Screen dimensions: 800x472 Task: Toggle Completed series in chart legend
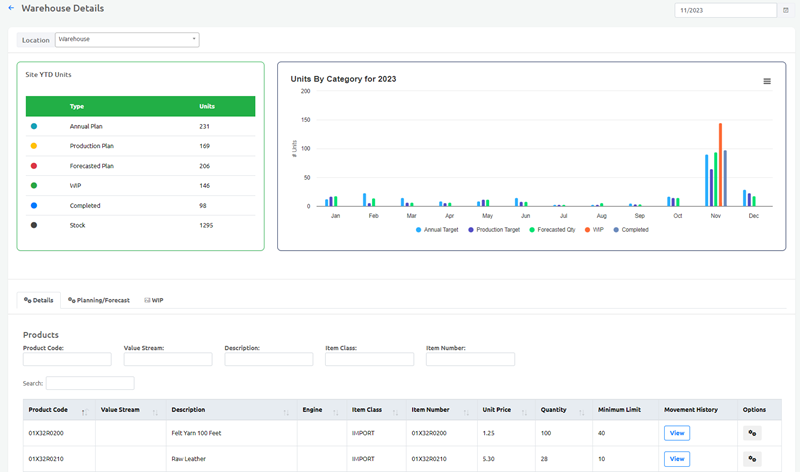[x=631, y=230]
